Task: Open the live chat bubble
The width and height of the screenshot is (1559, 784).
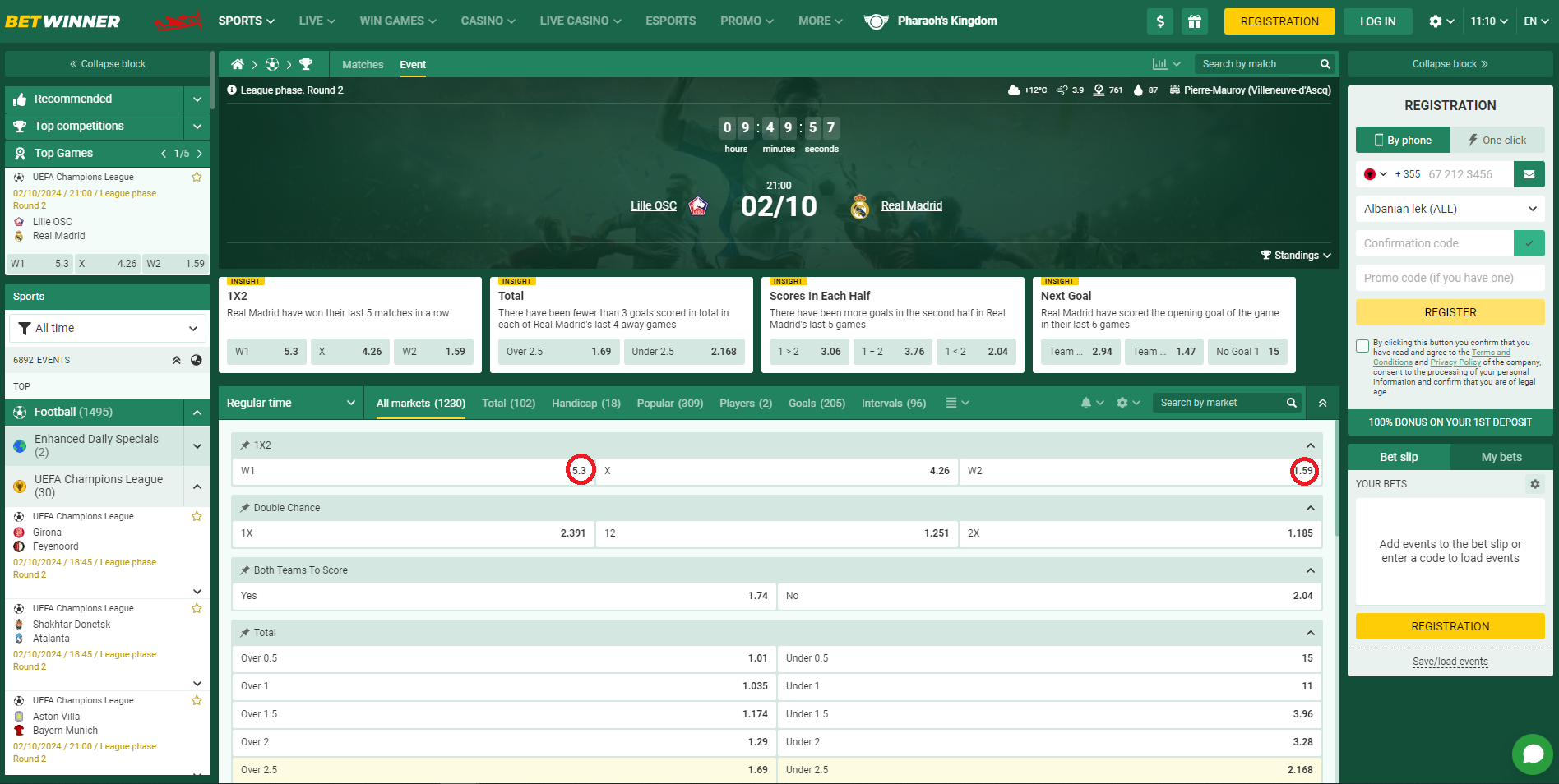Action: click(1533, 754)
